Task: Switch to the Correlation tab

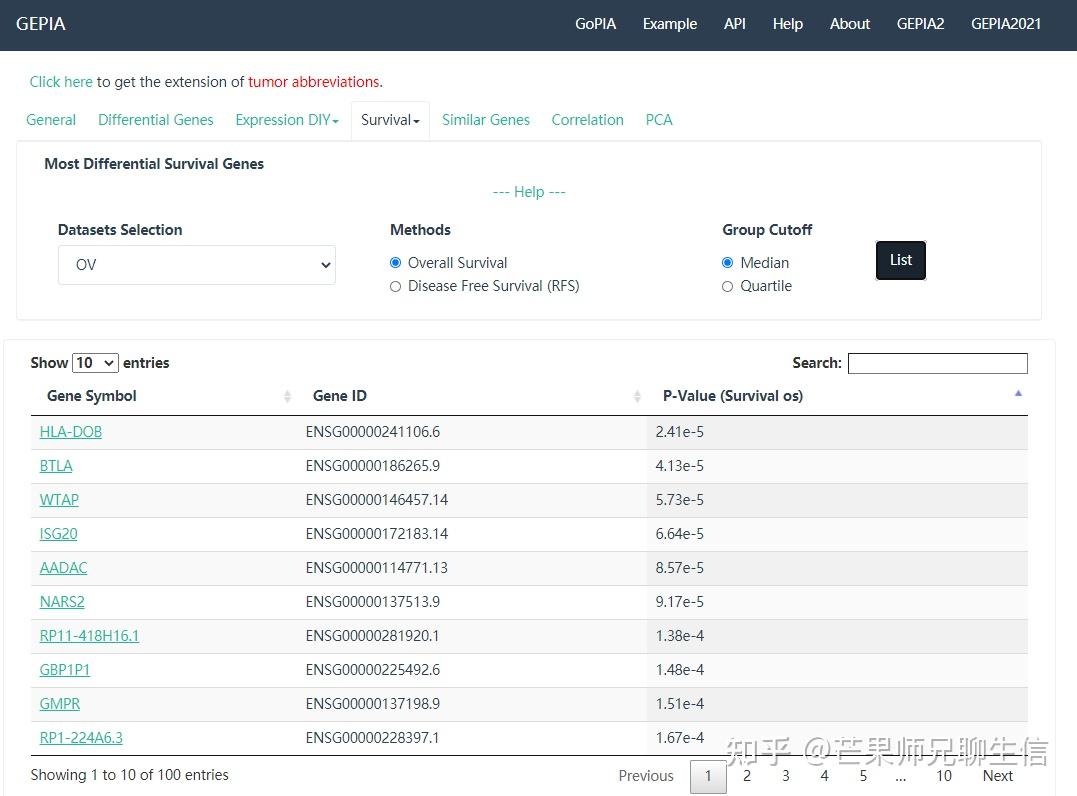Action: 587,120
